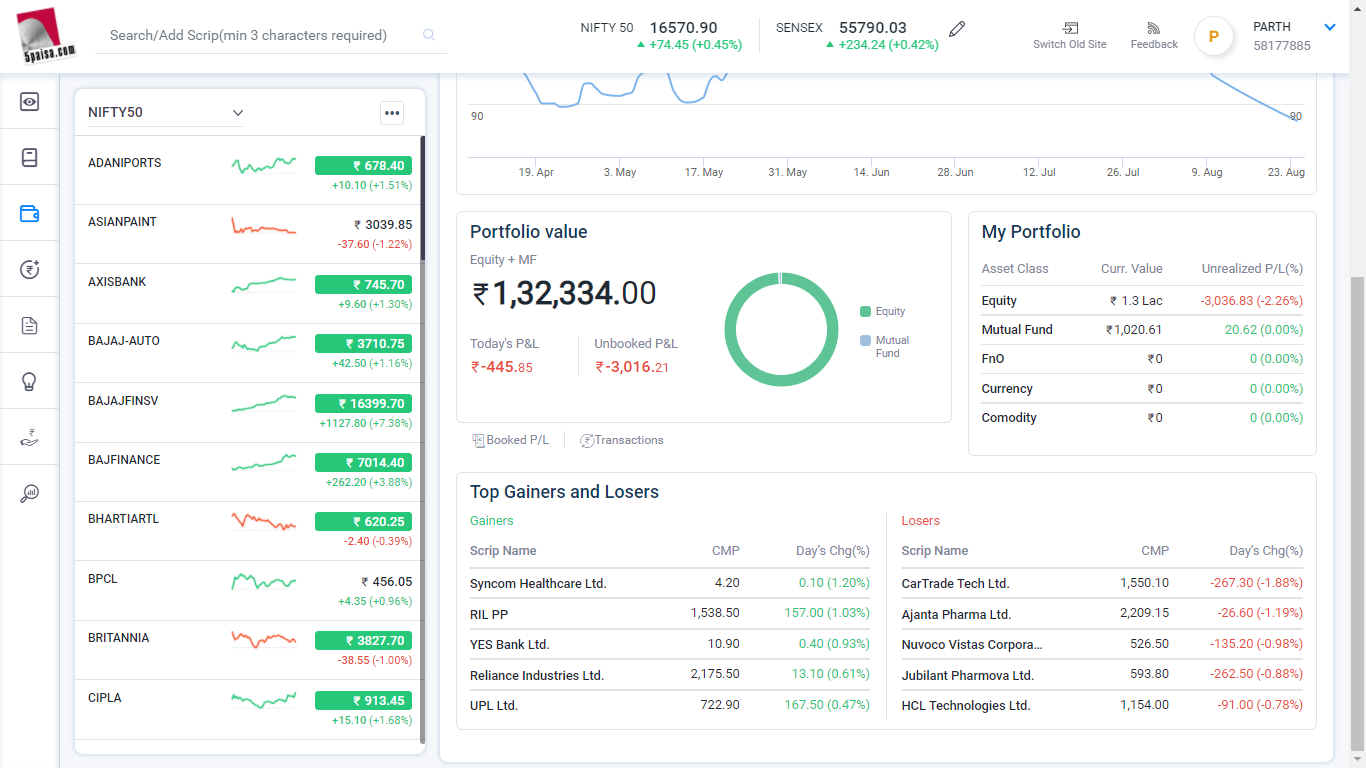Open CarTrade Tech Ltd. in losers
The width and height of the screenshot is (1366, 768).
click(955, 583)
